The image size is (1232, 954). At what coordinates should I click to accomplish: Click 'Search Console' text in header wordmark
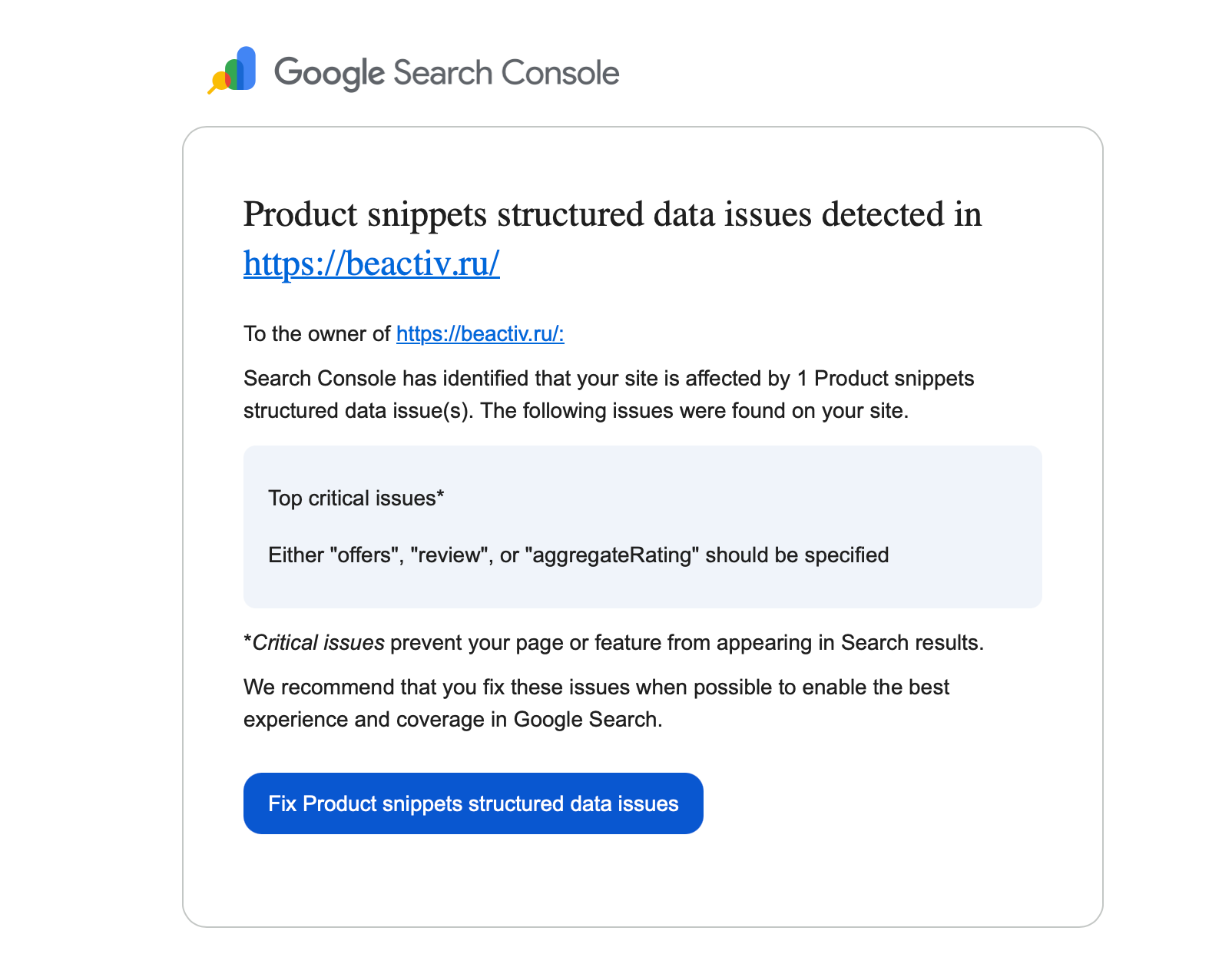tap(505, 74)
